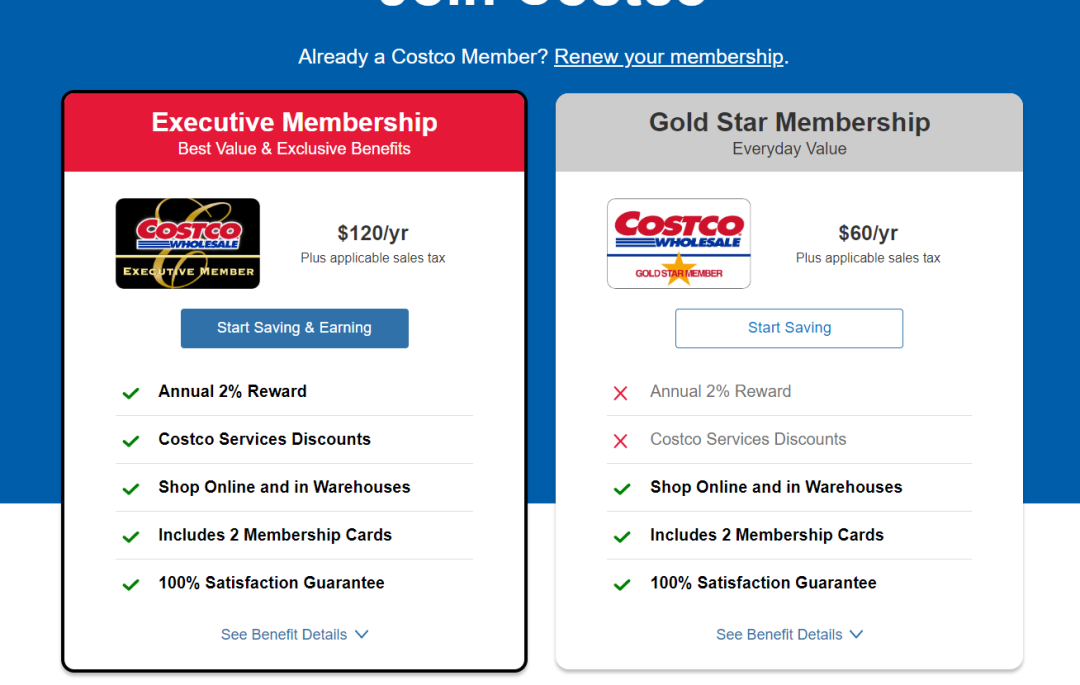This screenshot has height=685, width=1080.
Task: Select the Executive Membership red header
Action: pos(295,133)
